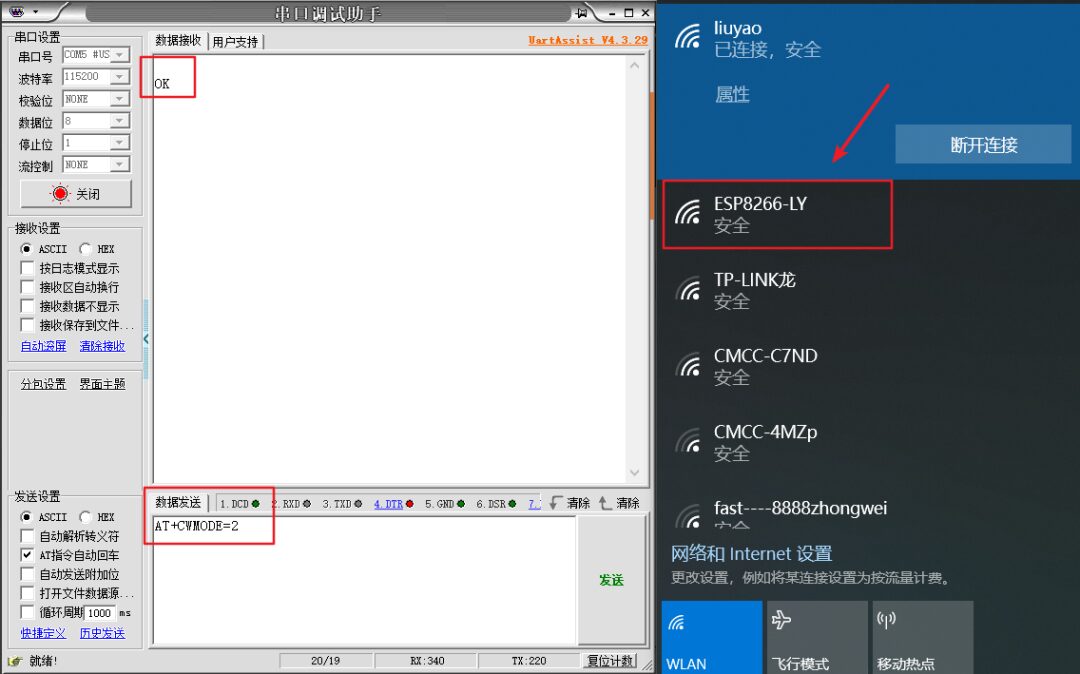The image size is (1080, 674).
Task: Open the 分包设置 link
Action: click(43, 383)
